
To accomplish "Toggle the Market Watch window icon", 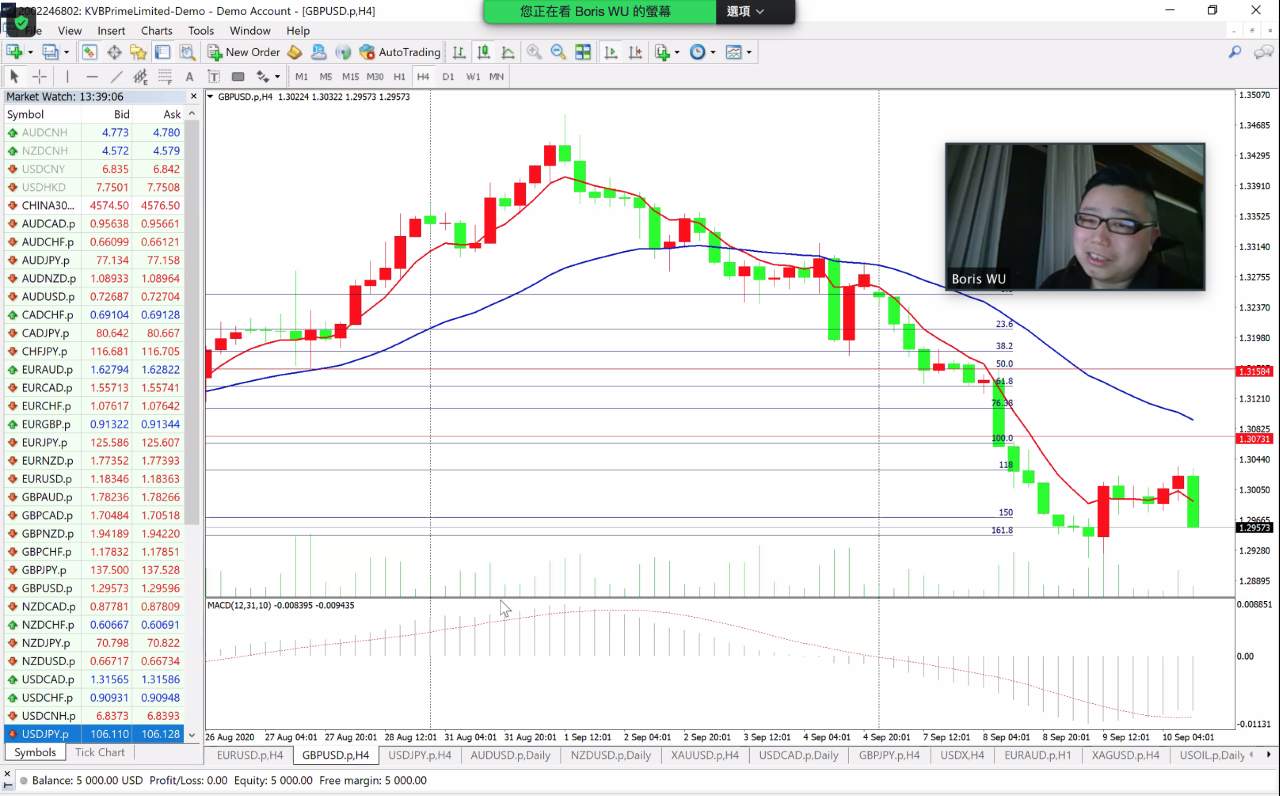I will [89, 52].
